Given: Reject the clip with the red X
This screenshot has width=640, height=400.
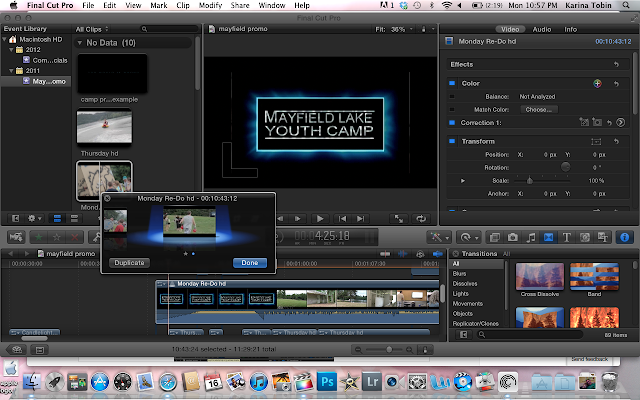Looking at the screenshot, I should [x=75, y=237].
